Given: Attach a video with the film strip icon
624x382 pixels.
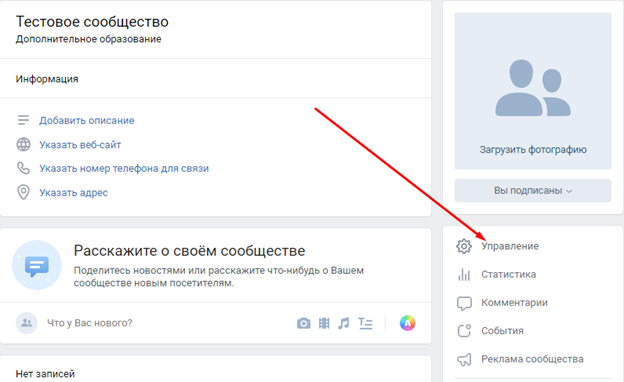Looking at the screenshot, I should pyautogui.click(x=324, y=323).
